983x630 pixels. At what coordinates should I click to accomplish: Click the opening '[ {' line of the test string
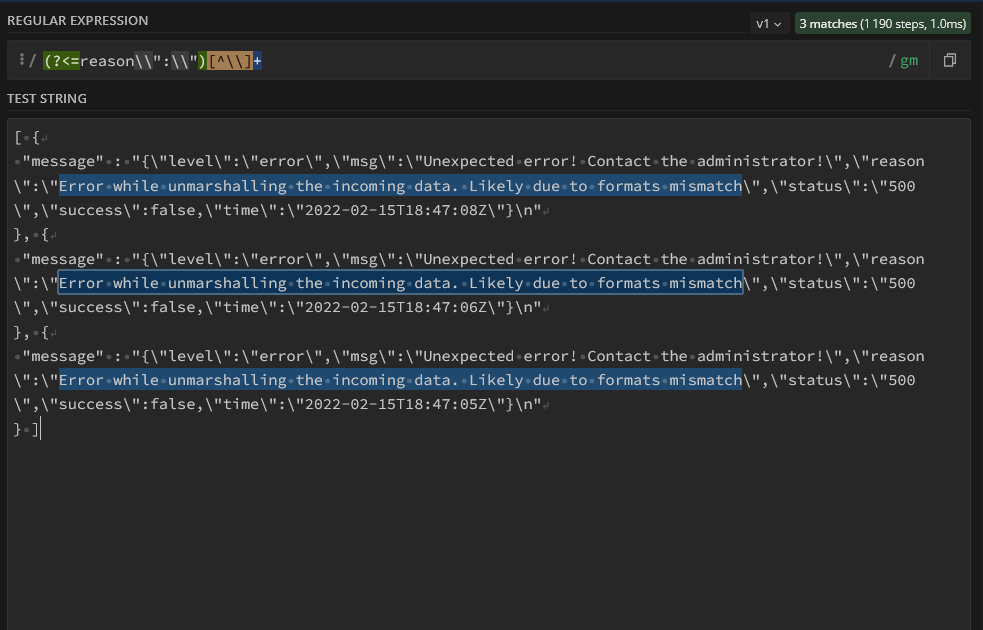(28, 137)
